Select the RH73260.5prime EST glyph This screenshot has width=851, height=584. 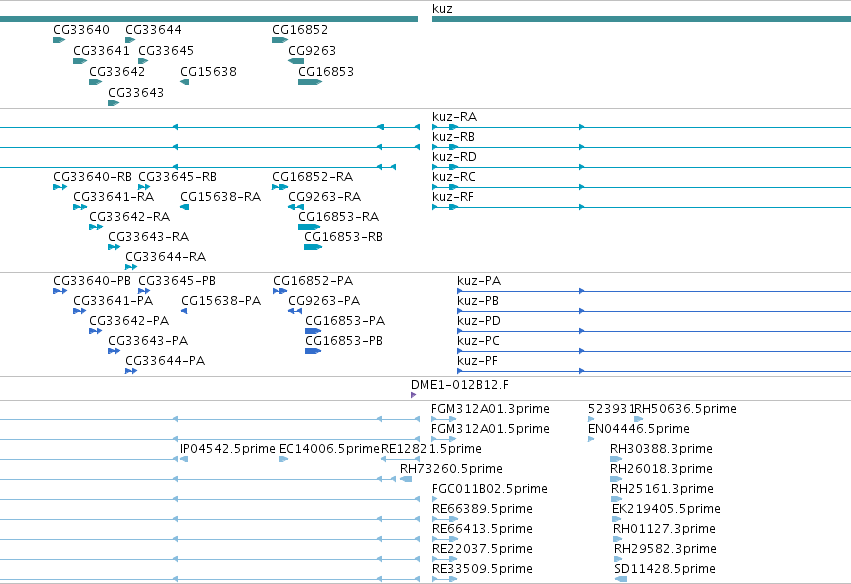pos(406,479)
